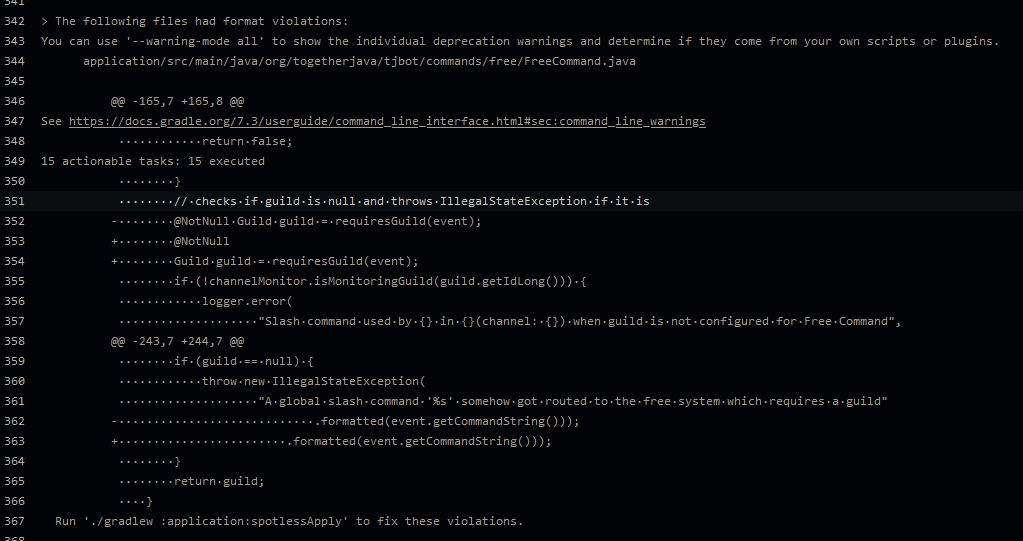Click the added '+ @NotNull' diff line
The height and width of the screenshot is (541, 1023).
[x=170, y=241]
